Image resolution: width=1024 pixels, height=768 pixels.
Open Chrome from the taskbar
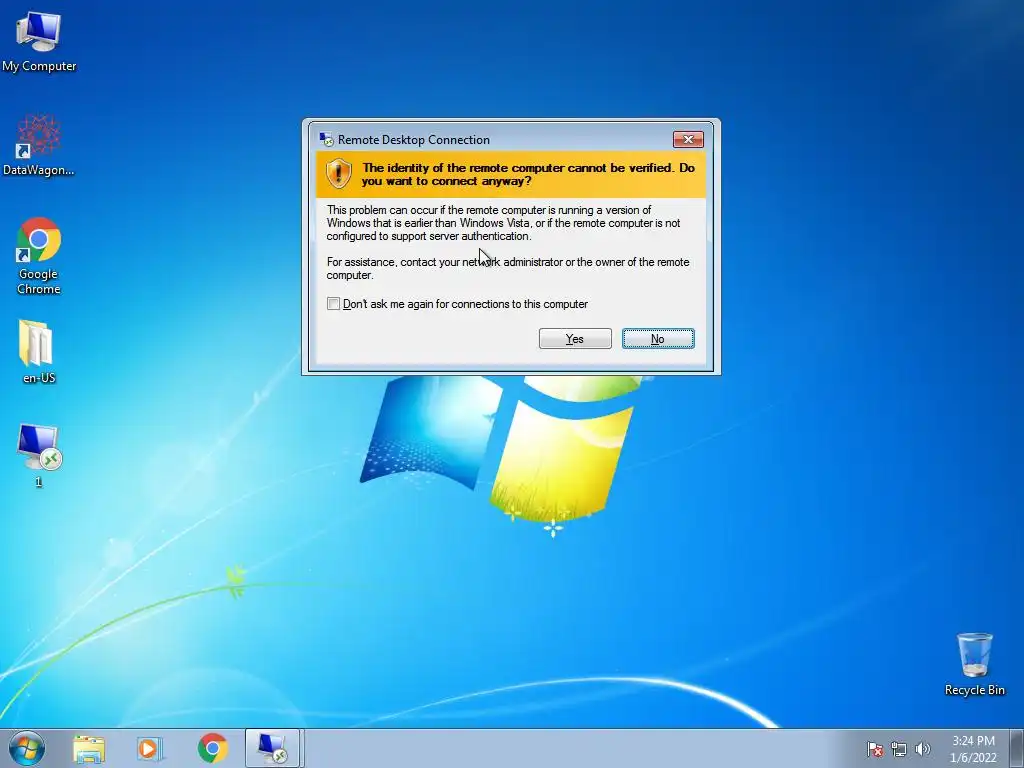(212, 748)
